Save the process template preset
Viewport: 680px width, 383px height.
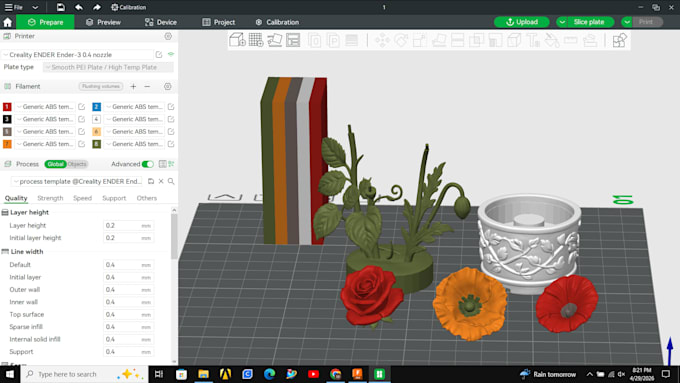coord(151,181)
